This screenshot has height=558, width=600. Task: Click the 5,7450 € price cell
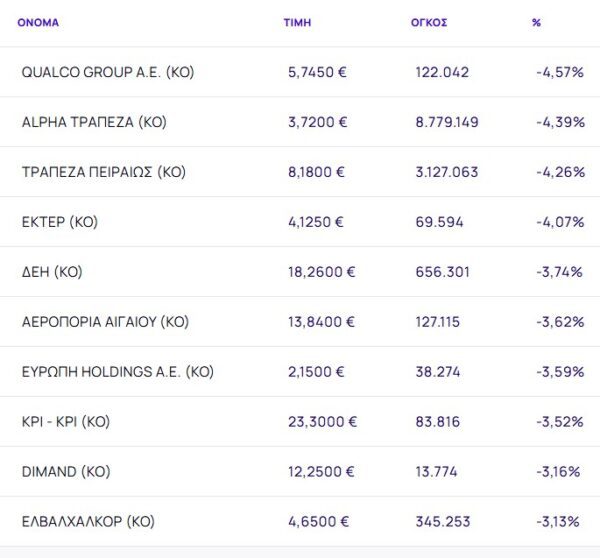pyautogui.click(x=316, y=72)
